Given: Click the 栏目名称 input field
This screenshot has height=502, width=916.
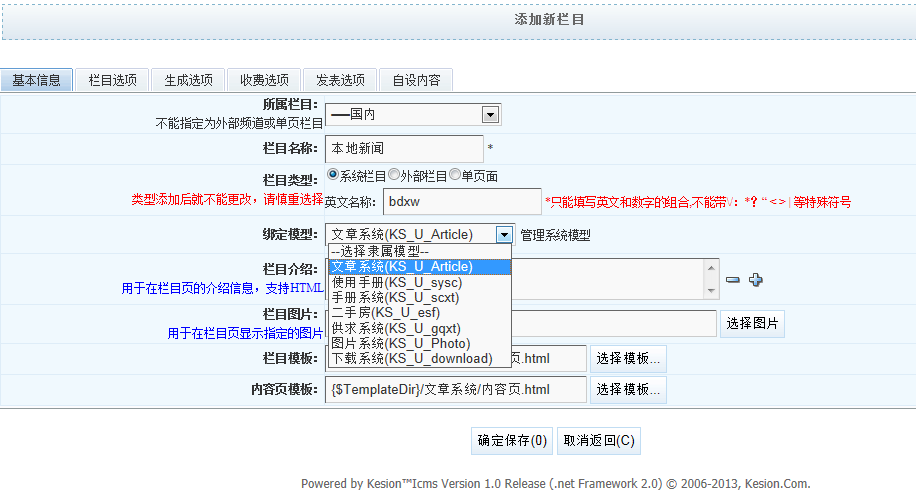Looking at the screenshot, I should (404, 148).
